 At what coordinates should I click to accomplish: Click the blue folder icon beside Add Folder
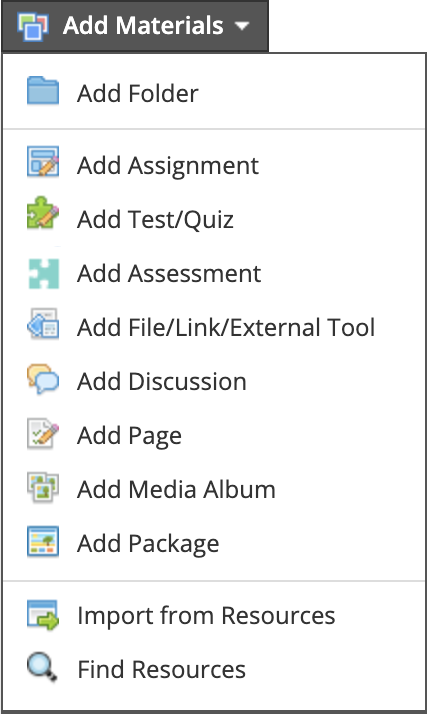[x=43, y=91]
